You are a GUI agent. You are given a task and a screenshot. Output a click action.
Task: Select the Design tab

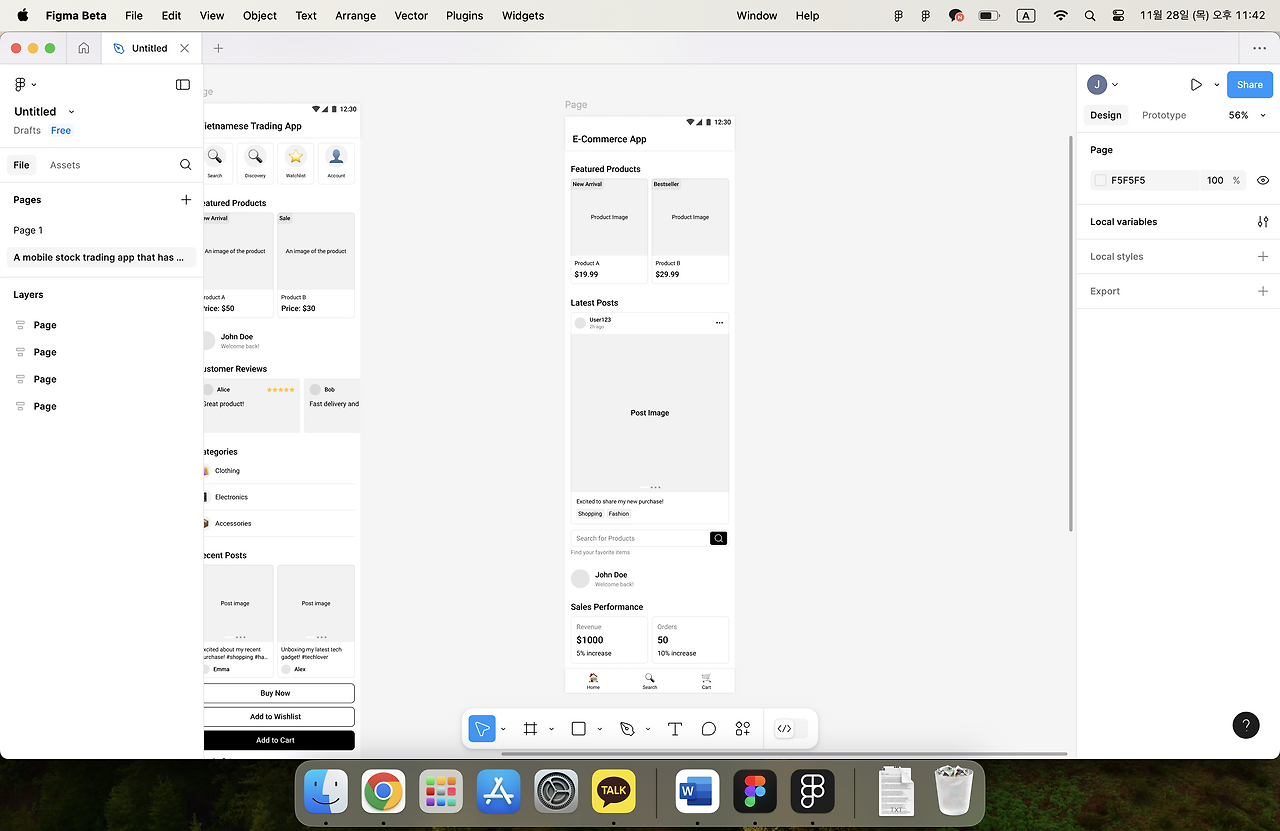click(1106, 115)
